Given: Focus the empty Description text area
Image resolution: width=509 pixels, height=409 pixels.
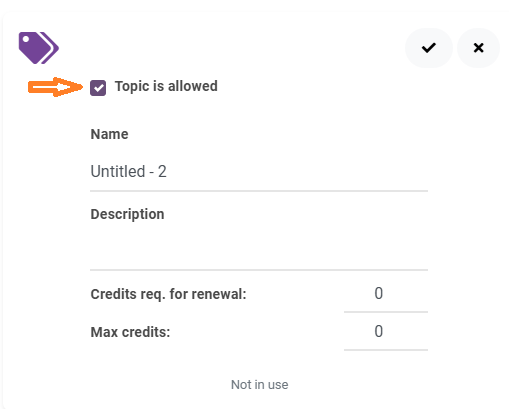Looking at the screenshot, I should (x=259, y=248).
